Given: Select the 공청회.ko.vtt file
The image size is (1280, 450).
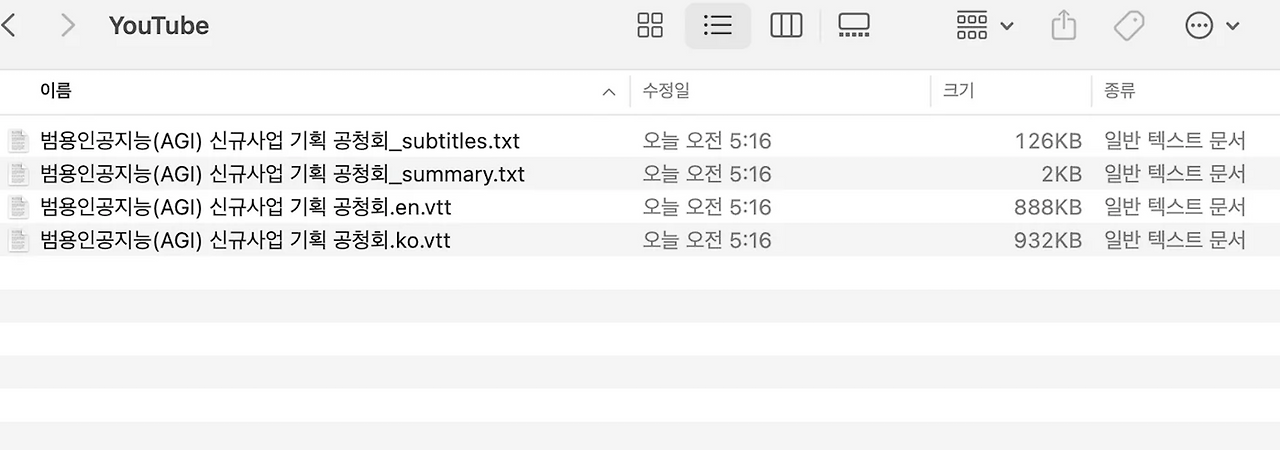Looking at the screenshot, I should [x=640, y=240].
